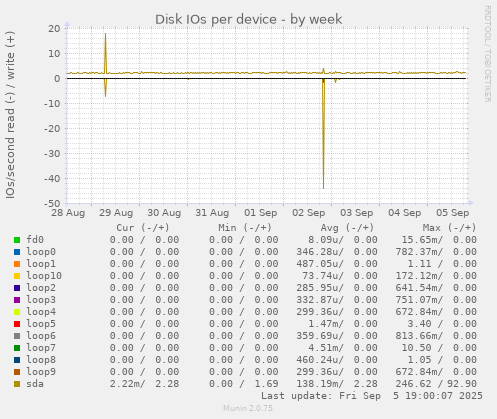Viewport: 497px width, 419px height.
Task: Click the 'loop10' legend label
Action: (x=44, y=276)
